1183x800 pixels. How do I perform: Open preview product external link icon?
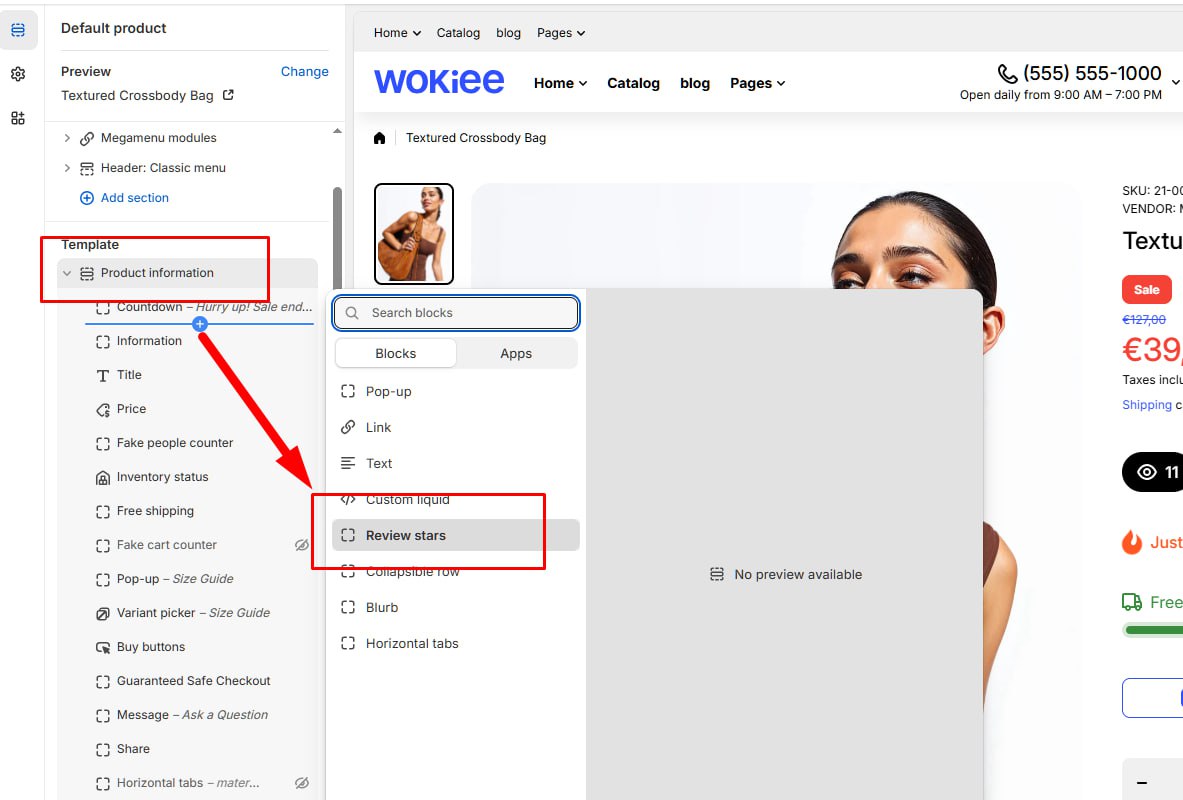coord(228,95)
